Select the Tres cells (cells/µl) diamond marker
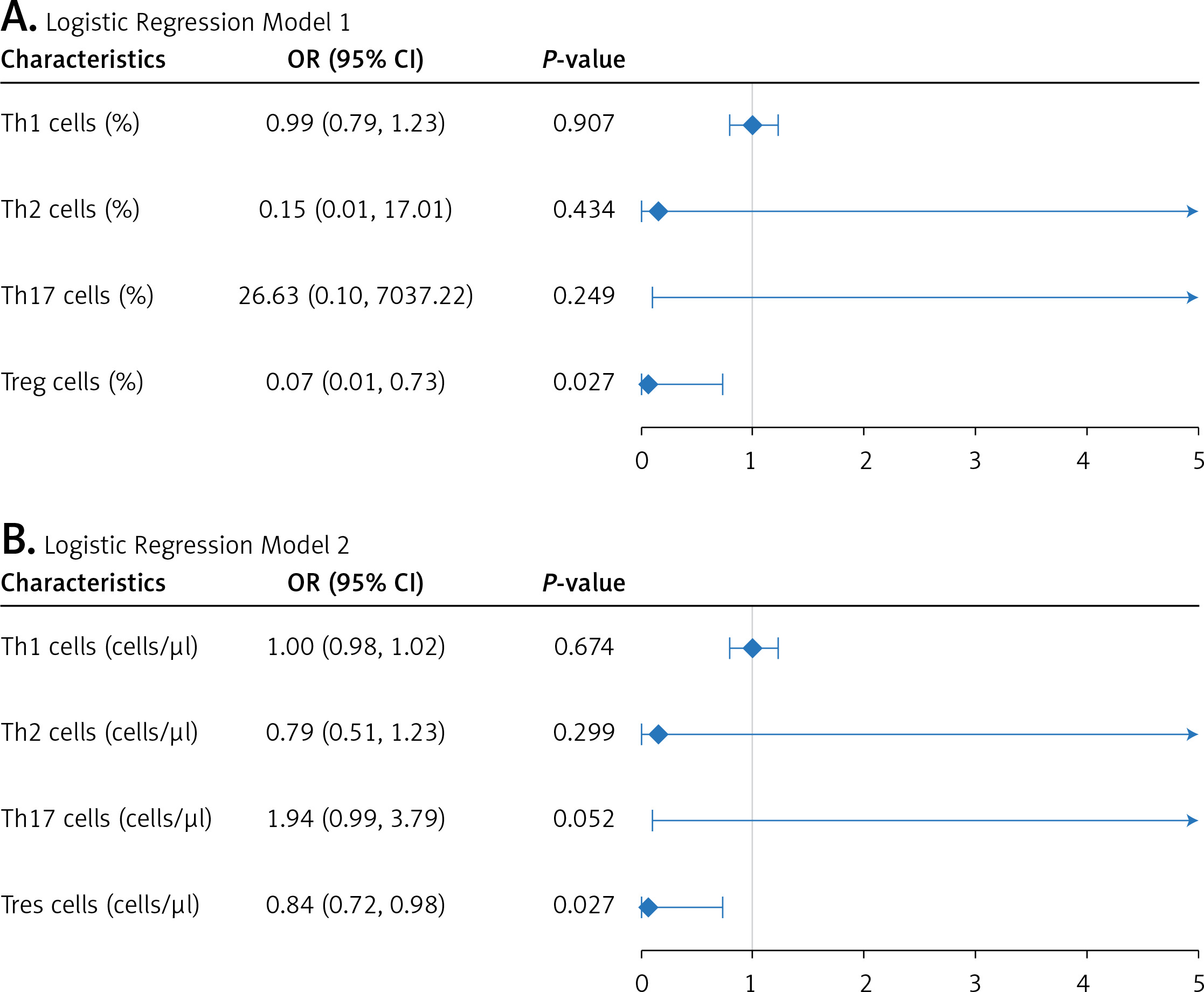 point(648,907)
